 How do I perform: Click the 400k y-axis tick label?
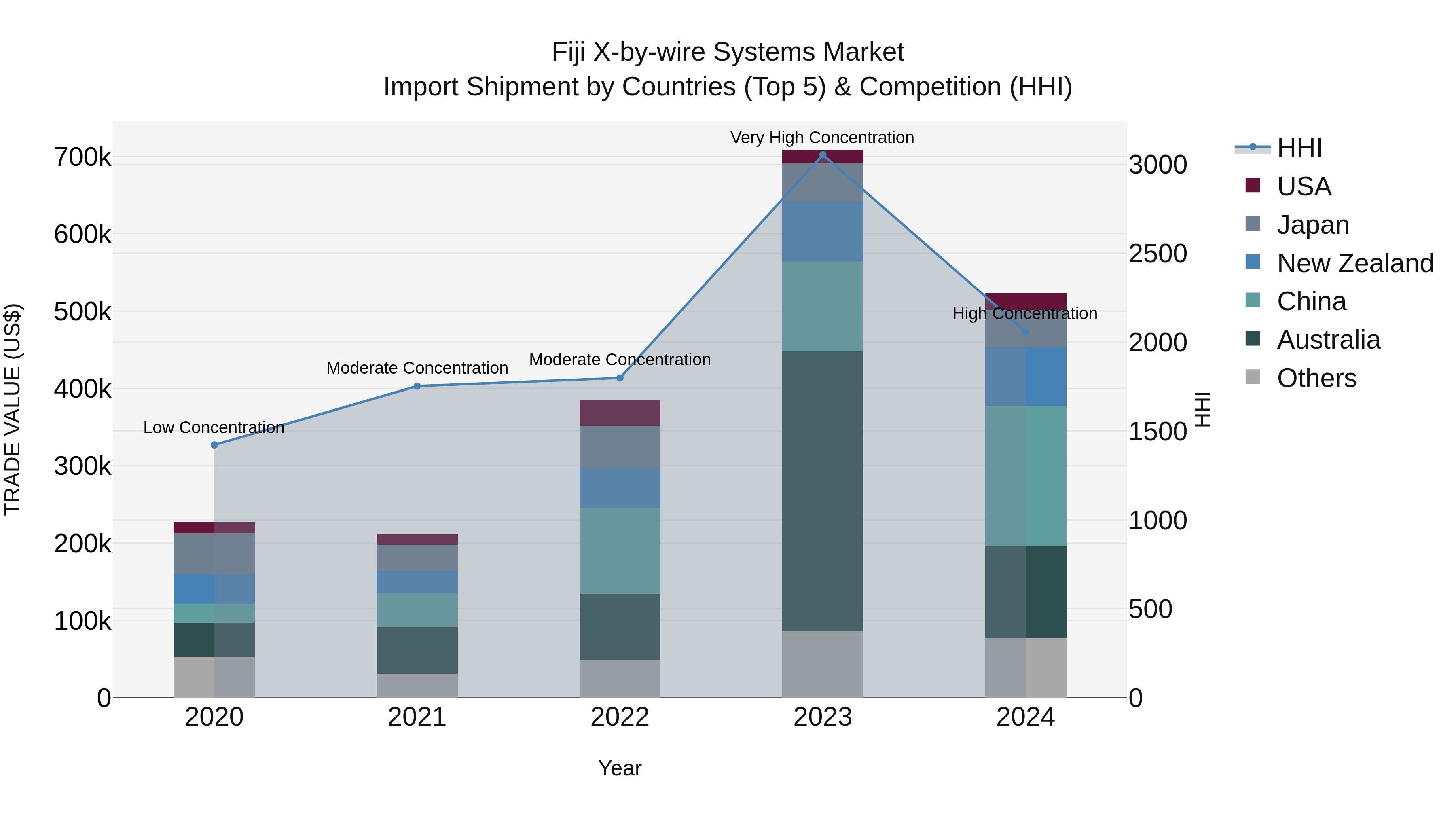(83, 389)
